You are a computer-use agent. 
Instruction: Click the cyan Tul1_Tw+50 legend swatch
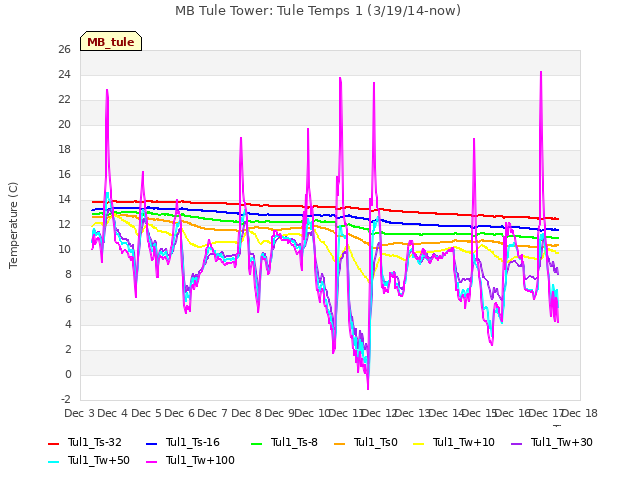[x=53, y=462]
